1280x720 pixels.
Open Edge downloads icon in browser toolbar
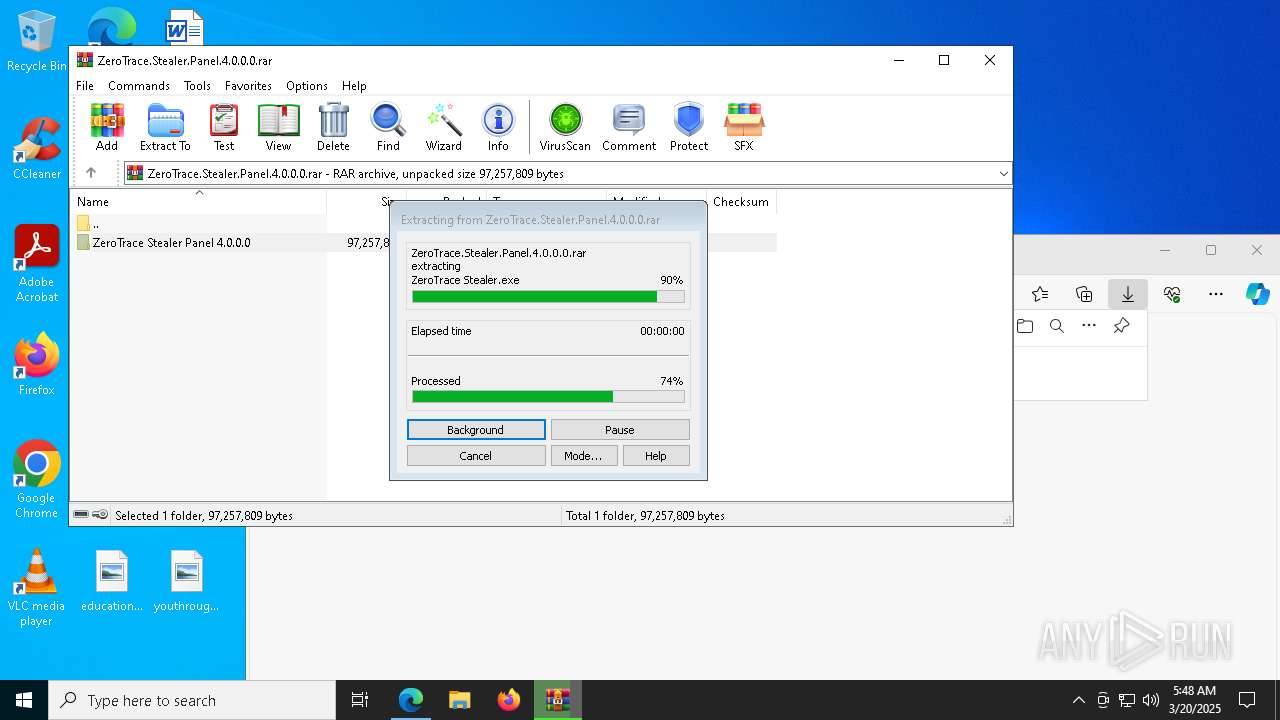click(x=1127, y=294)
